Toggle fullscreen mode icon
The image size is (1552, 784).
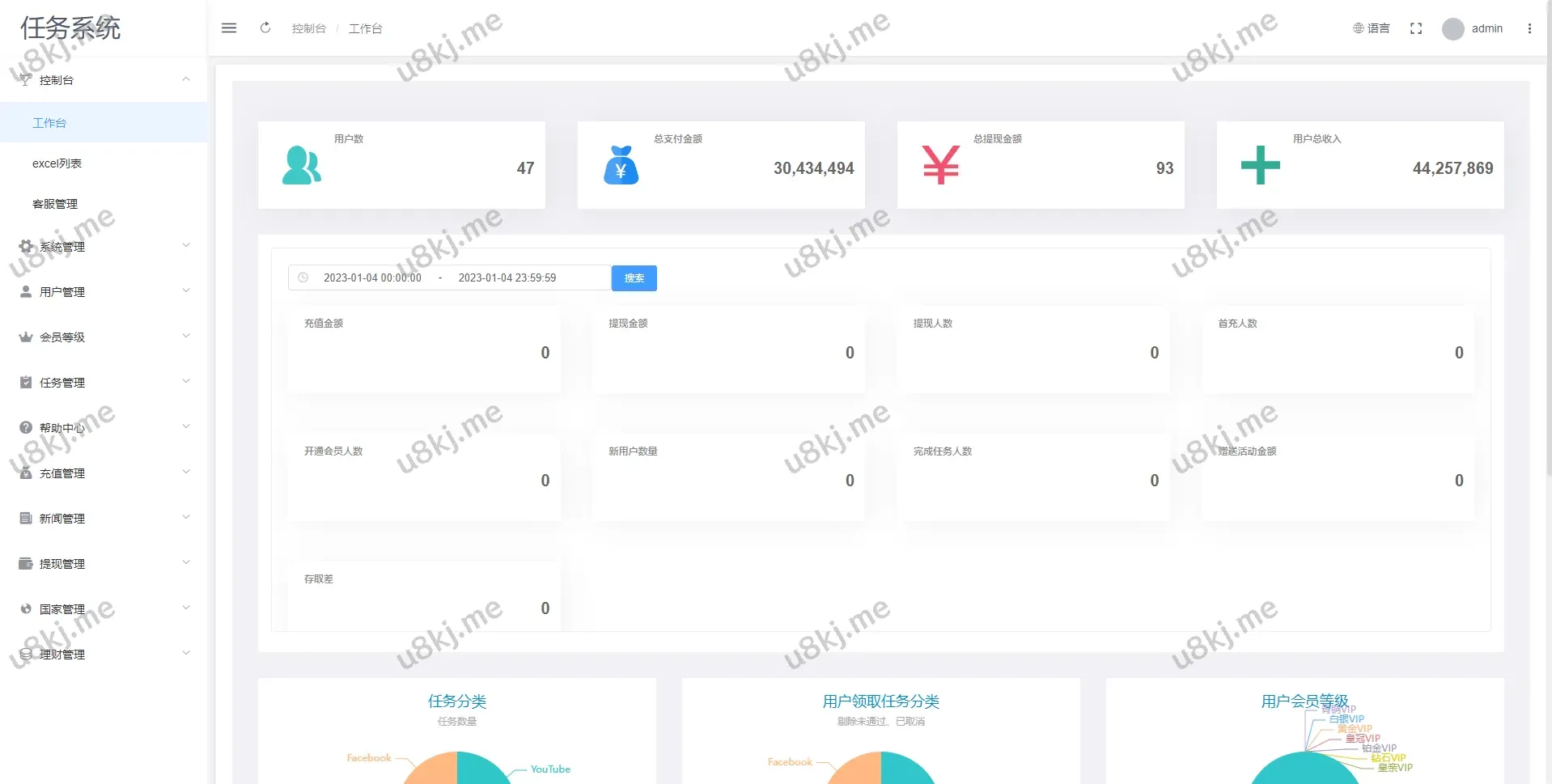1415,28
